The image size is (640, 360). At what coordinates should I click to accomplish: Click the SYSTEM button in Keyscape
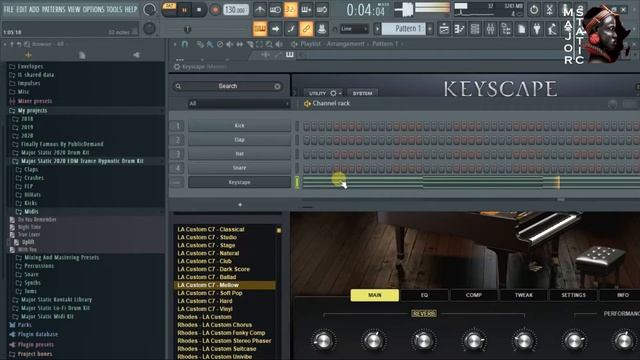[362, 93]
